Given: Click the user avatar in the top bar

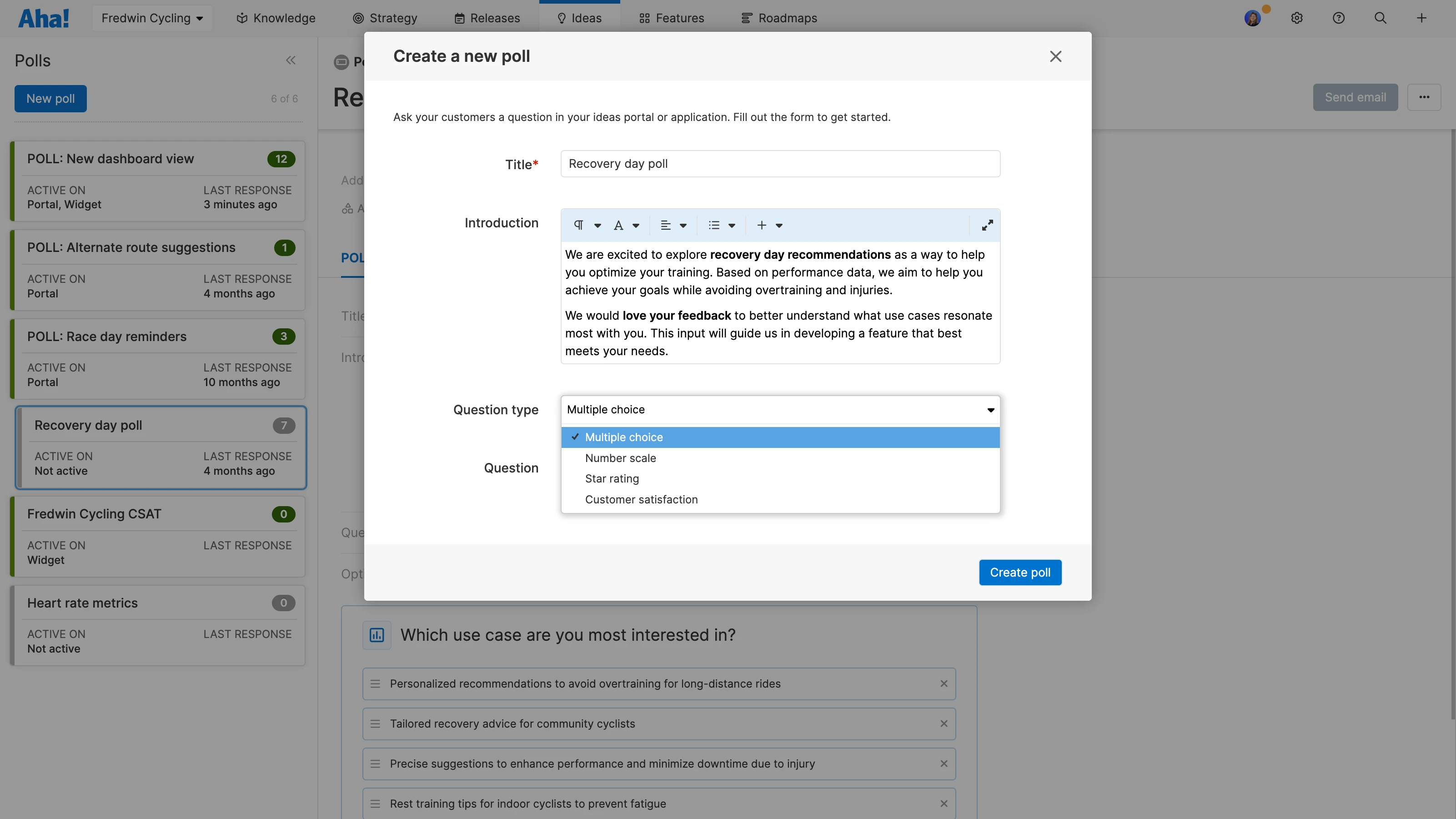Looking at the screenshot, I should point(1253,18).
